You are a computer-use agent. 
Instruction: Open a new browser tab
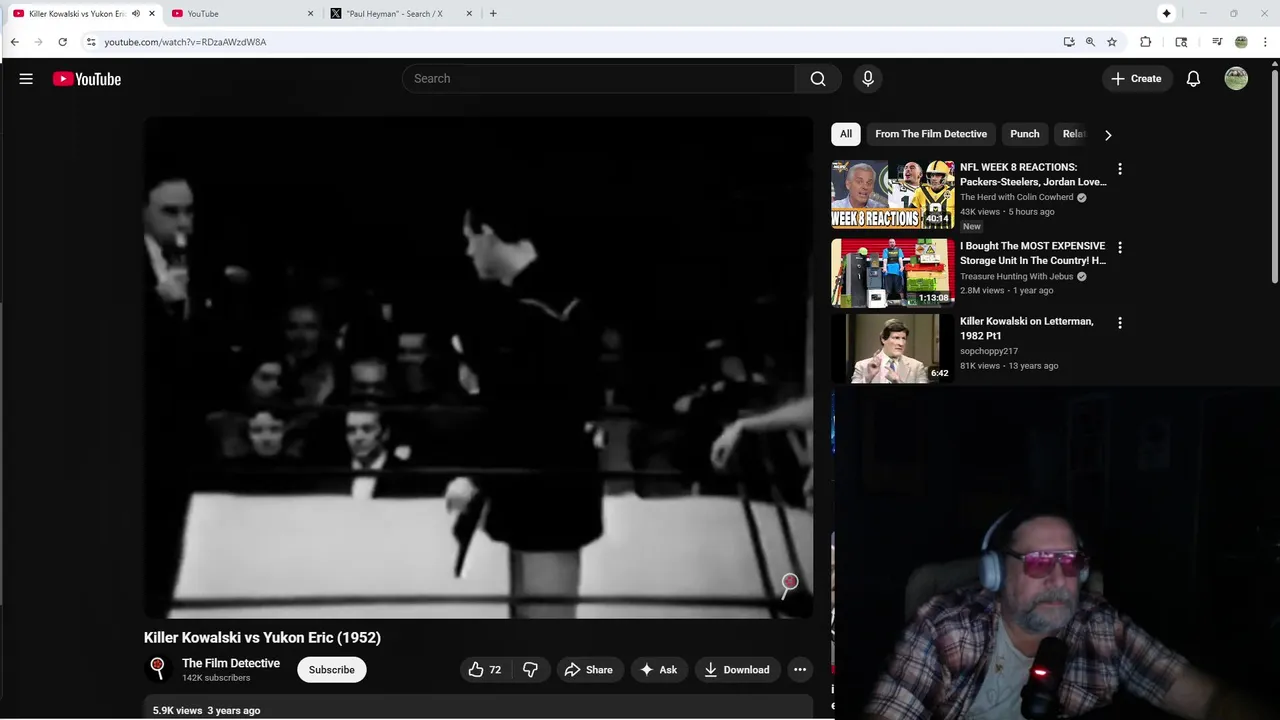click(x=493, y=14)
